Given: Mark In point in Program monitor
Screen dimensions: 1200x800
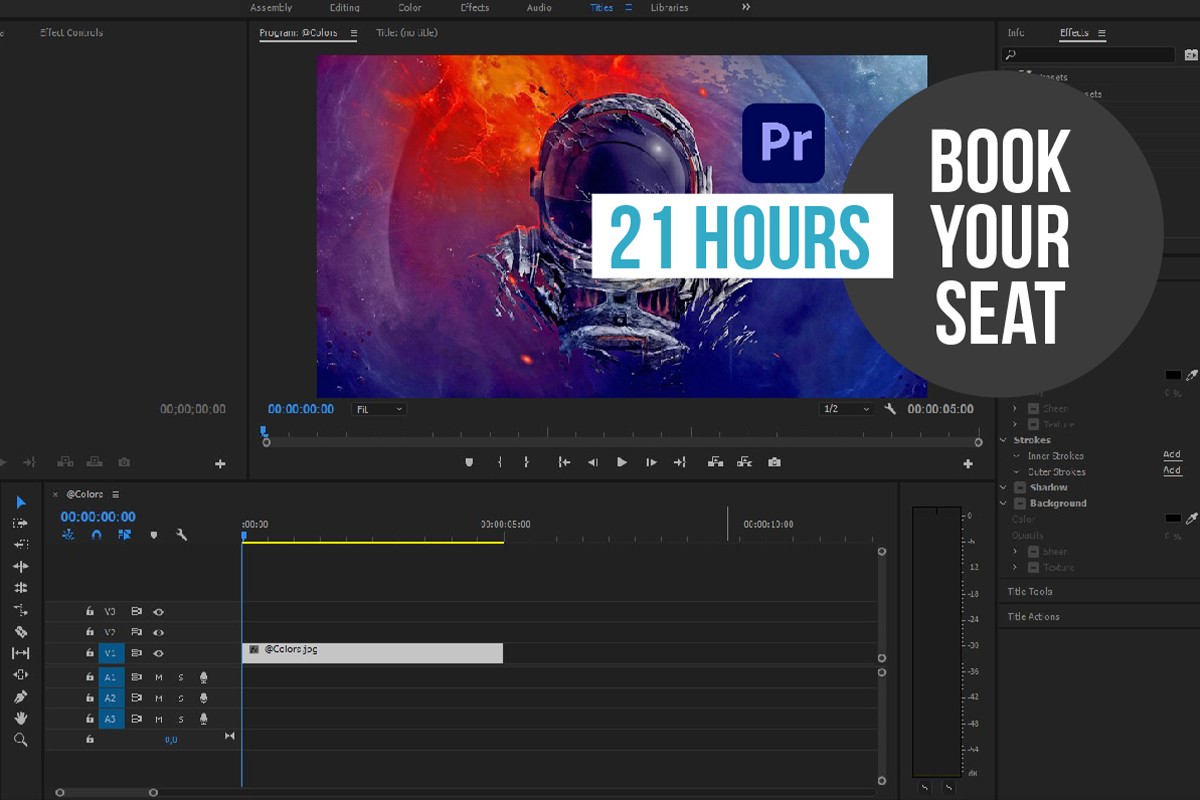Looking at the screenshot, I should point(500,462).
